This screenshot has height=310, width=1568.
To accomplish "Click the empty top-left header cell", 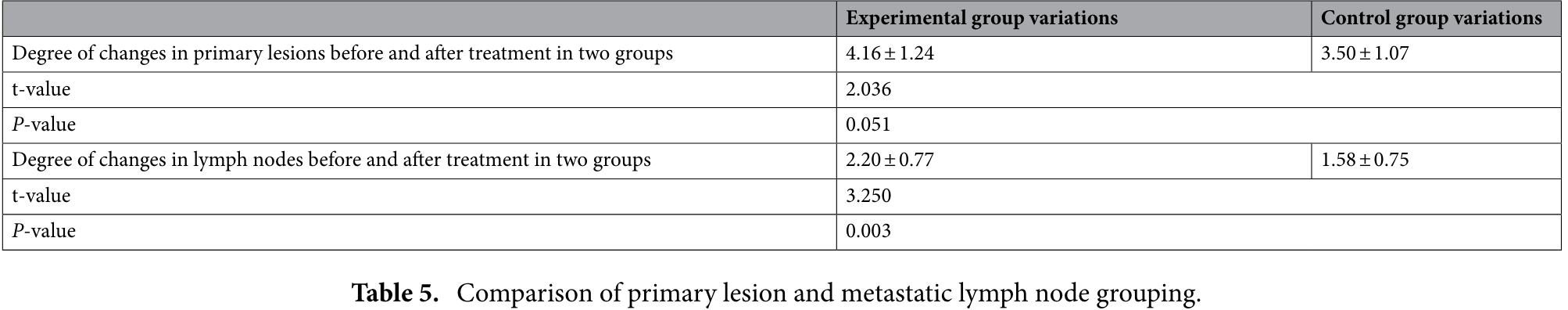I will 419,18.
